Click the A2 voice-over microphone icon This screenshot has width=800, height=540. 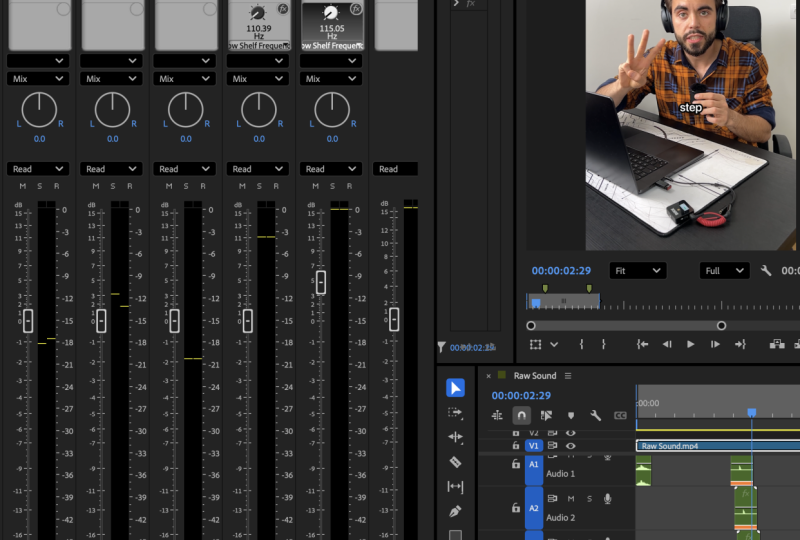coord(607,499)
